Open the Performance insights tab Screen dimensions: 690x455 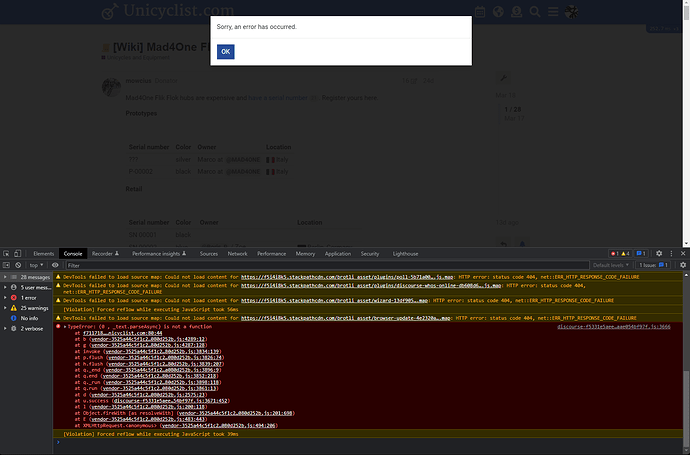point(159,254)
